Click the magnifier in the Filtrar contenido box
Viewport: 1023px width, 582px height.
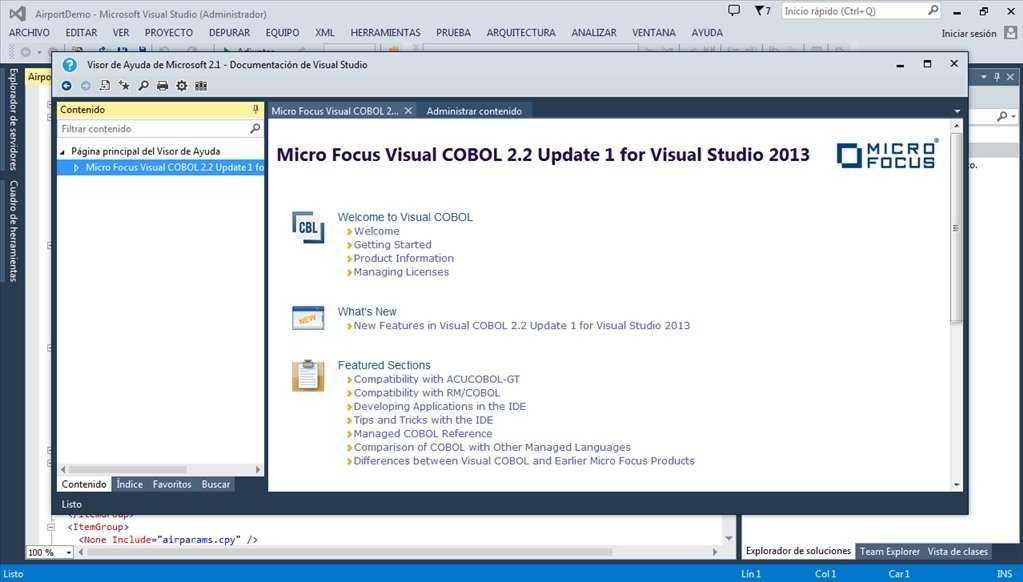point(255,129)
